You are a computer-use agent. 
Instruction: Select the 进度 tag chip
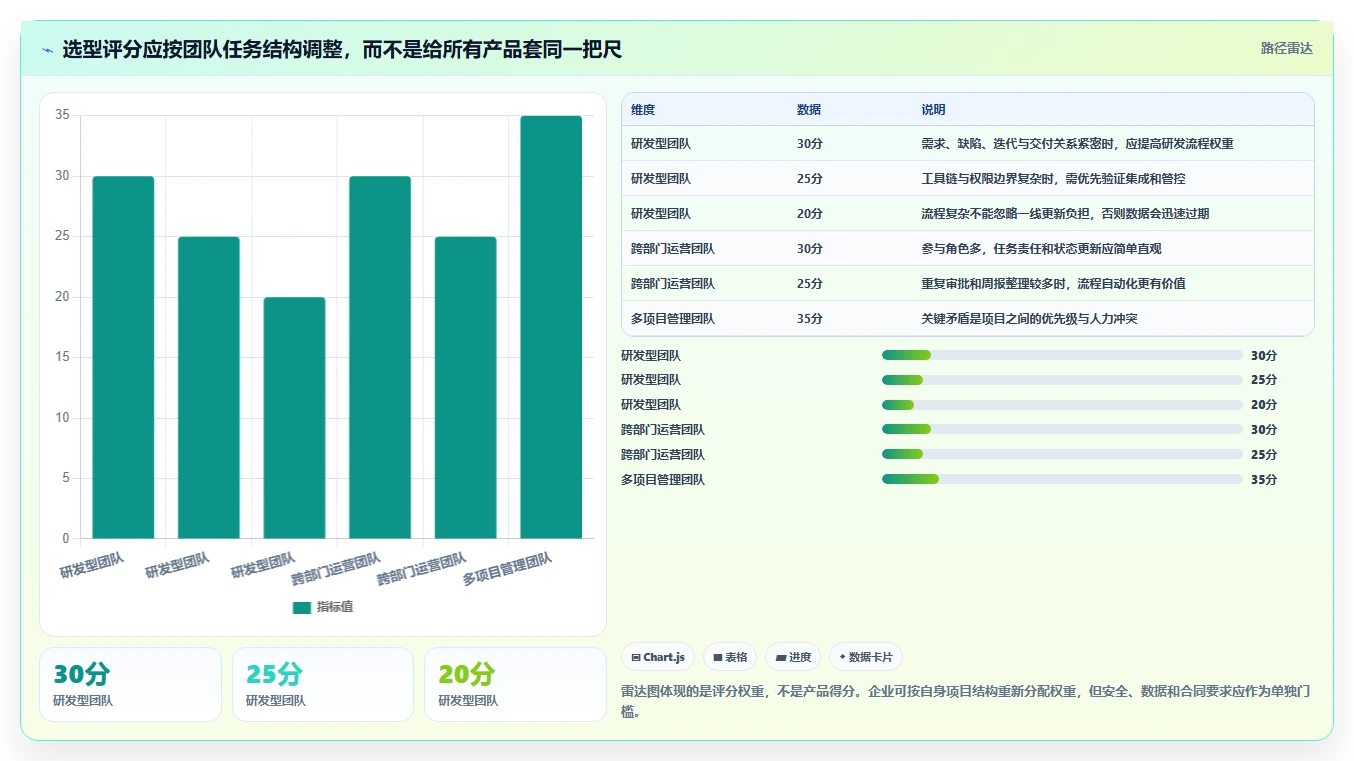pos(793,657)
